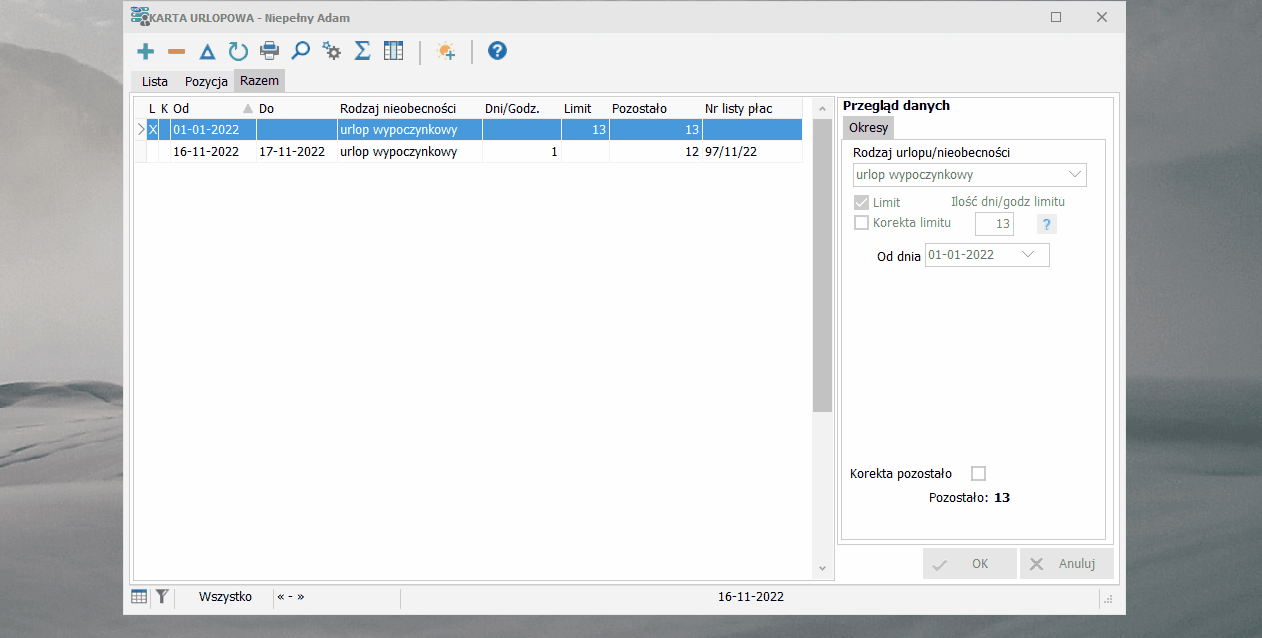The image size is (1262, 638).
Task: Switch to the Lista tab
Action: point(155,81)
